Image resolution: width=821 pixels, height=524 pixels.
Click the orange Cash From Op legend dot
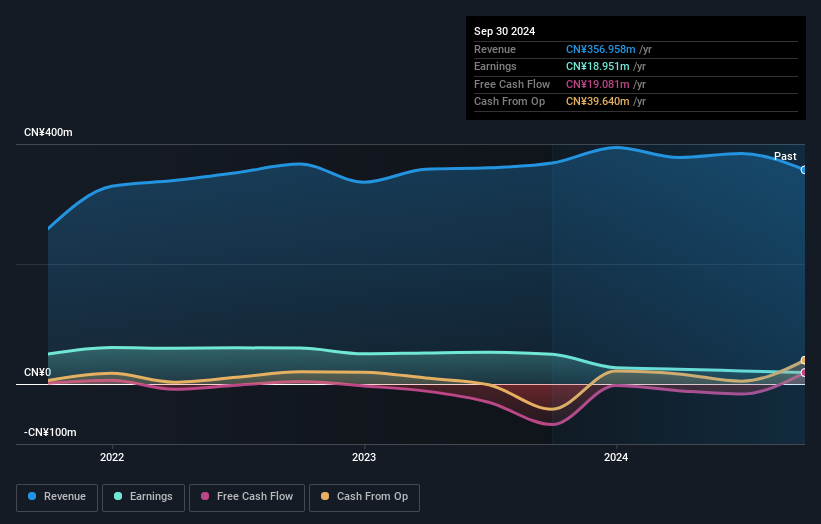pyautogui.click(x=325, y=496)
